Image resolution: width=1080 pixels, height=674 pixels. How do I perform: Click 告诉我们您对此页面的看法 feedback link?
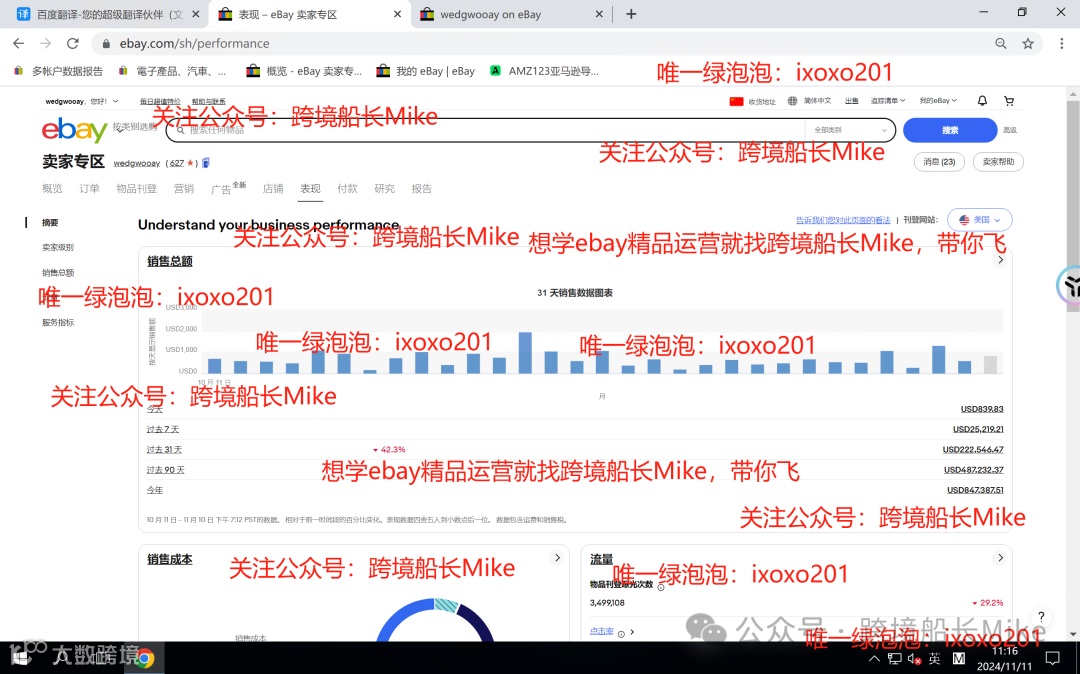pos(843,220)
